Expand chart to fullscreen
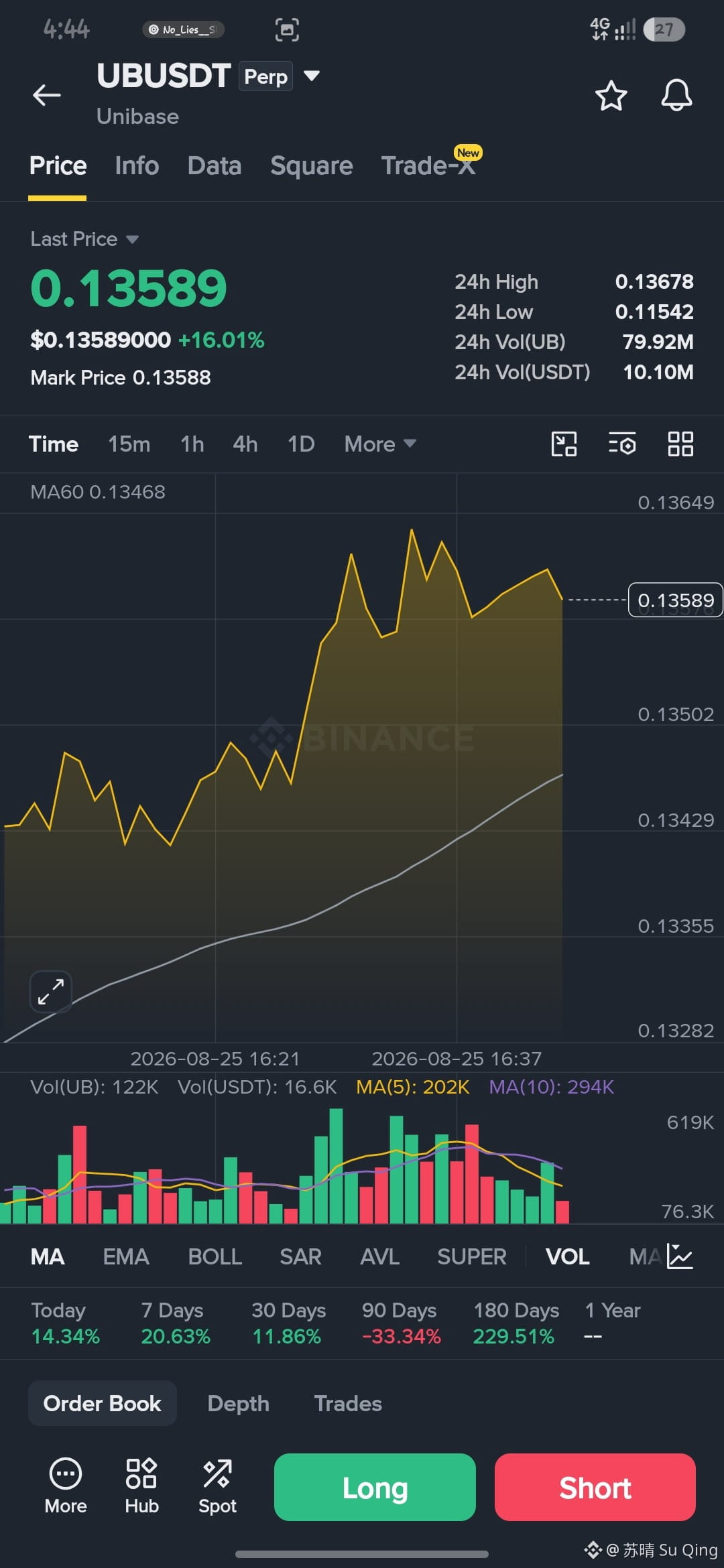Screen dimensions: 724x1568 (51, 992)
